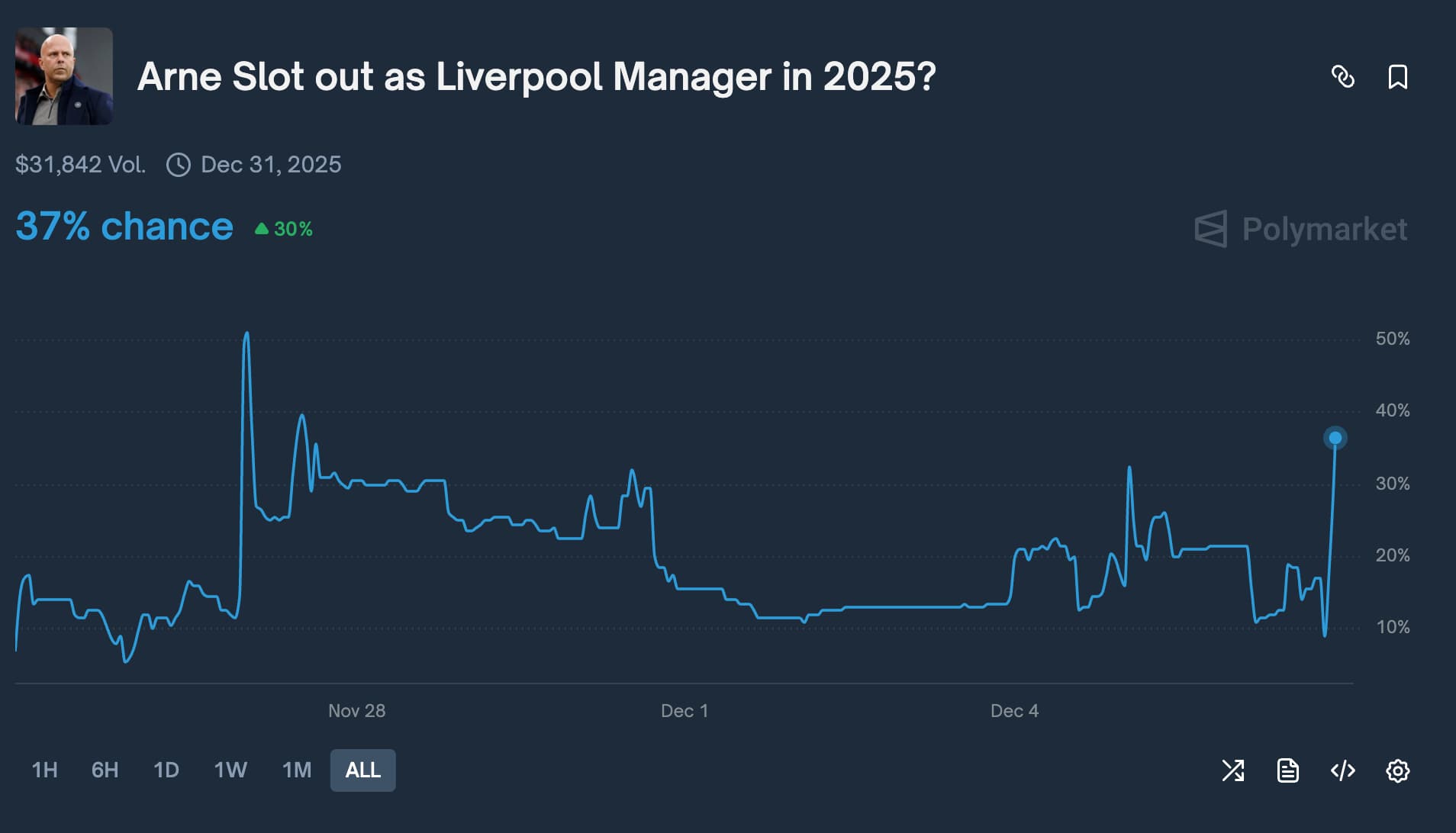Click the Arne Slot thumbnail photo

tap(64, 76)
